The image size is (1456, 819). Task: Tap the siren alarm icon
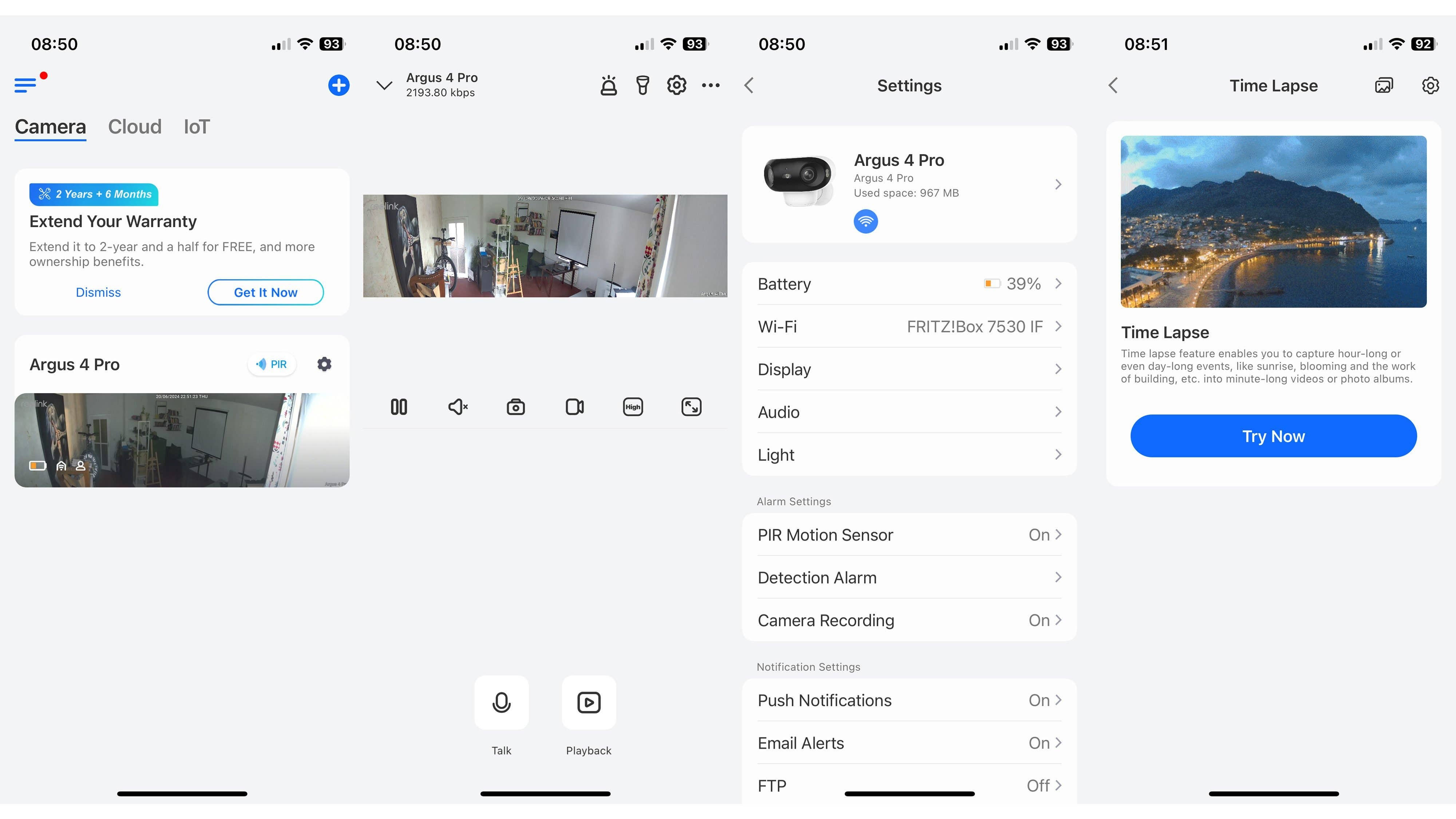pyautogui.click(x=608, y=86)
